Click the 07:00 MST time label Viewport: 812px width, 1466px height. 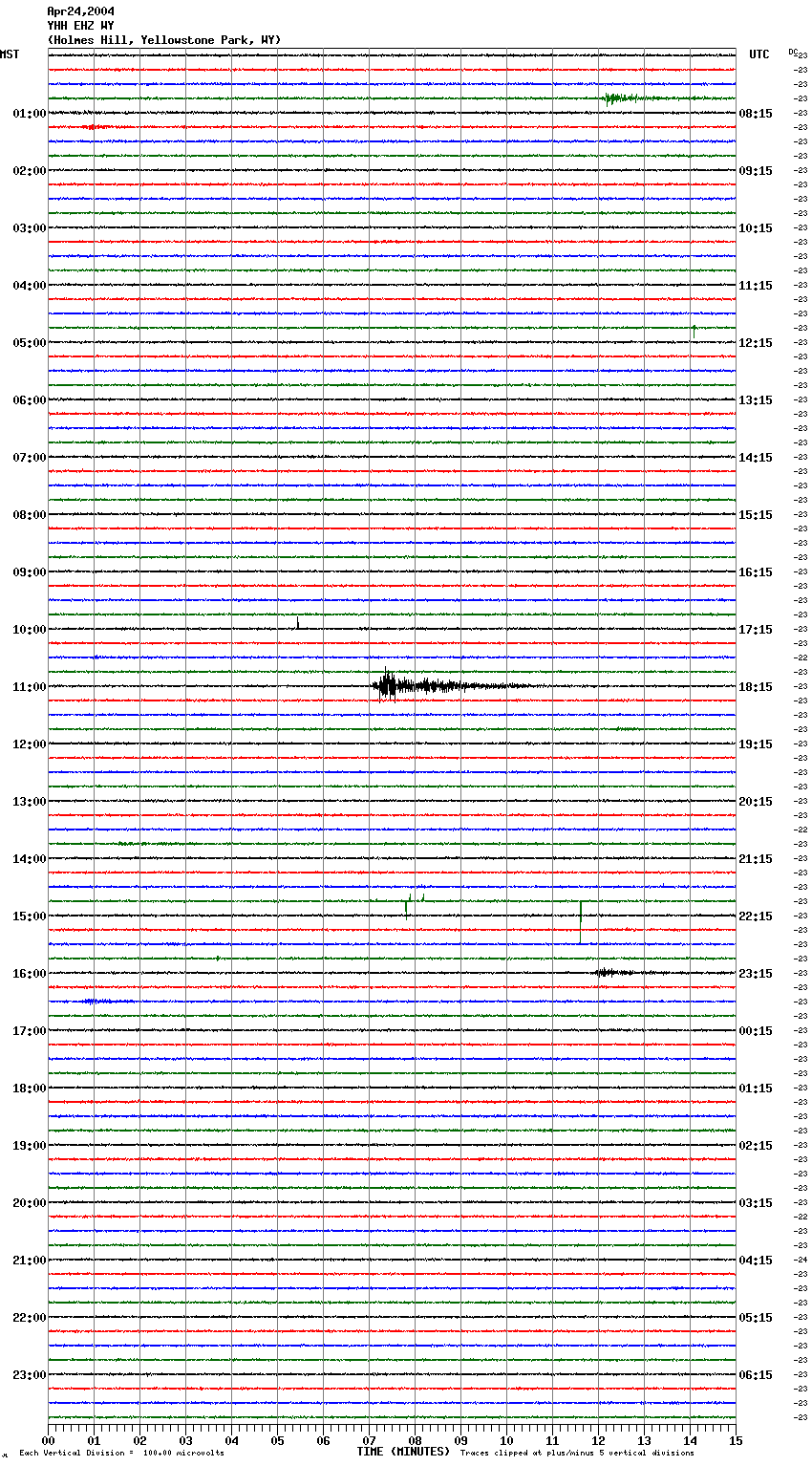click(x=30, y=458)
